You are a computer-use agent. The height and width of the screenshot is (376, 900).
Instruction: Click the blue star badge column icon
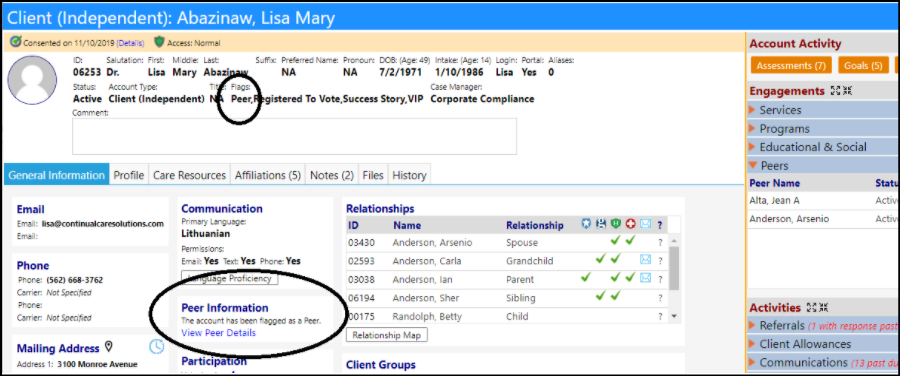click(x=586, y=225)
